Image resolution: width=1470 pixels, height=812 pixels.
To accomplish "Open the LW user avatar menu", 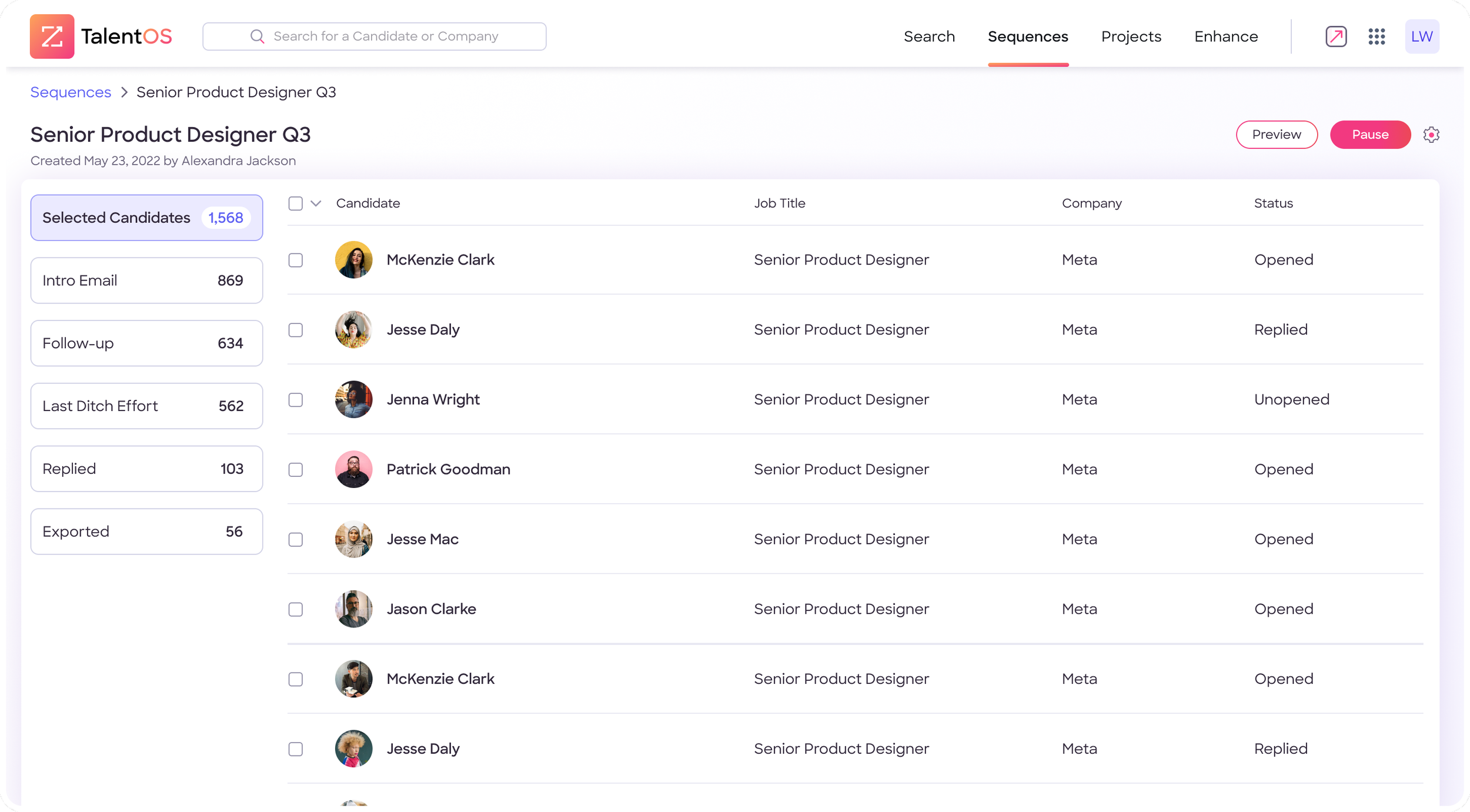I will click(1421, 36).
